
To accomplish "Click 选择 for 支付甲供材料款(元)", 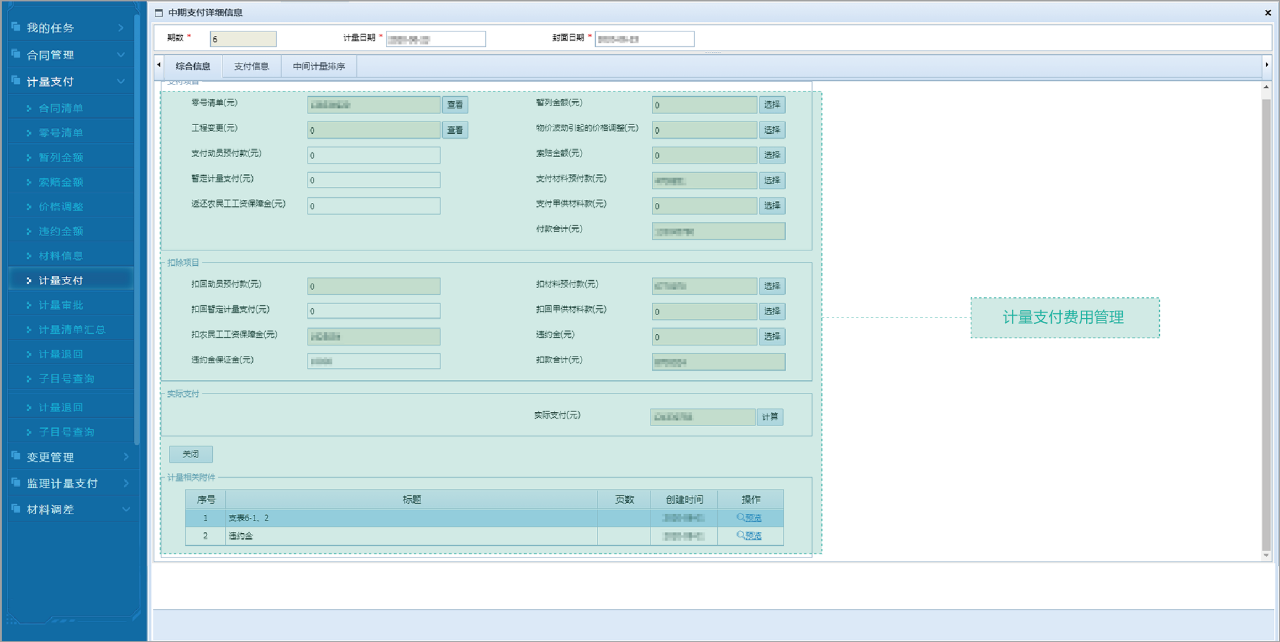I will 772,205.
